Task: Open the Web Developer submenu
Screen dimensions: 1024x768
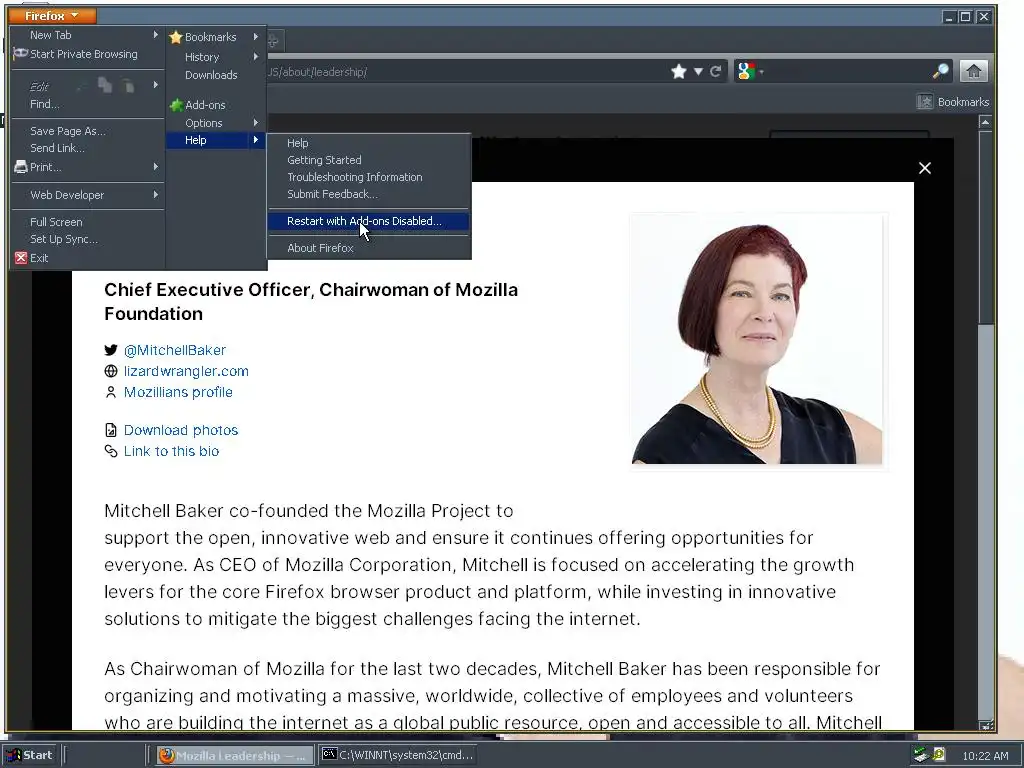Action: tap(67, 195)
